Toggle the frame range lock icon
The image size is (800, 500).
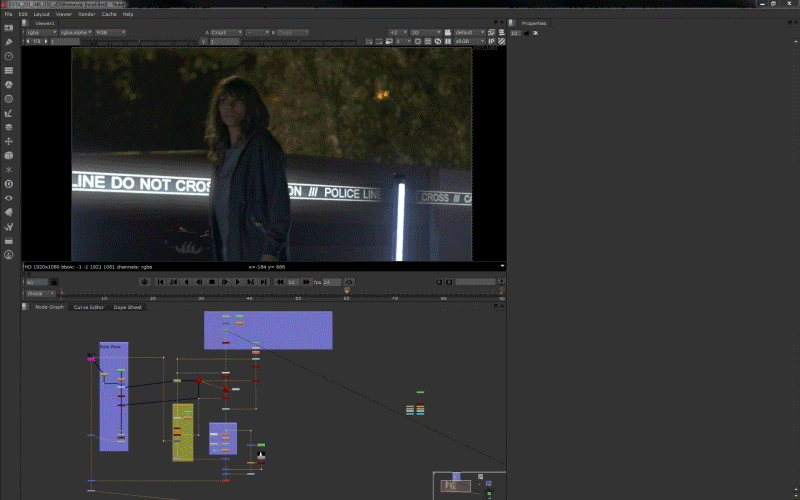tap(55, 282)
